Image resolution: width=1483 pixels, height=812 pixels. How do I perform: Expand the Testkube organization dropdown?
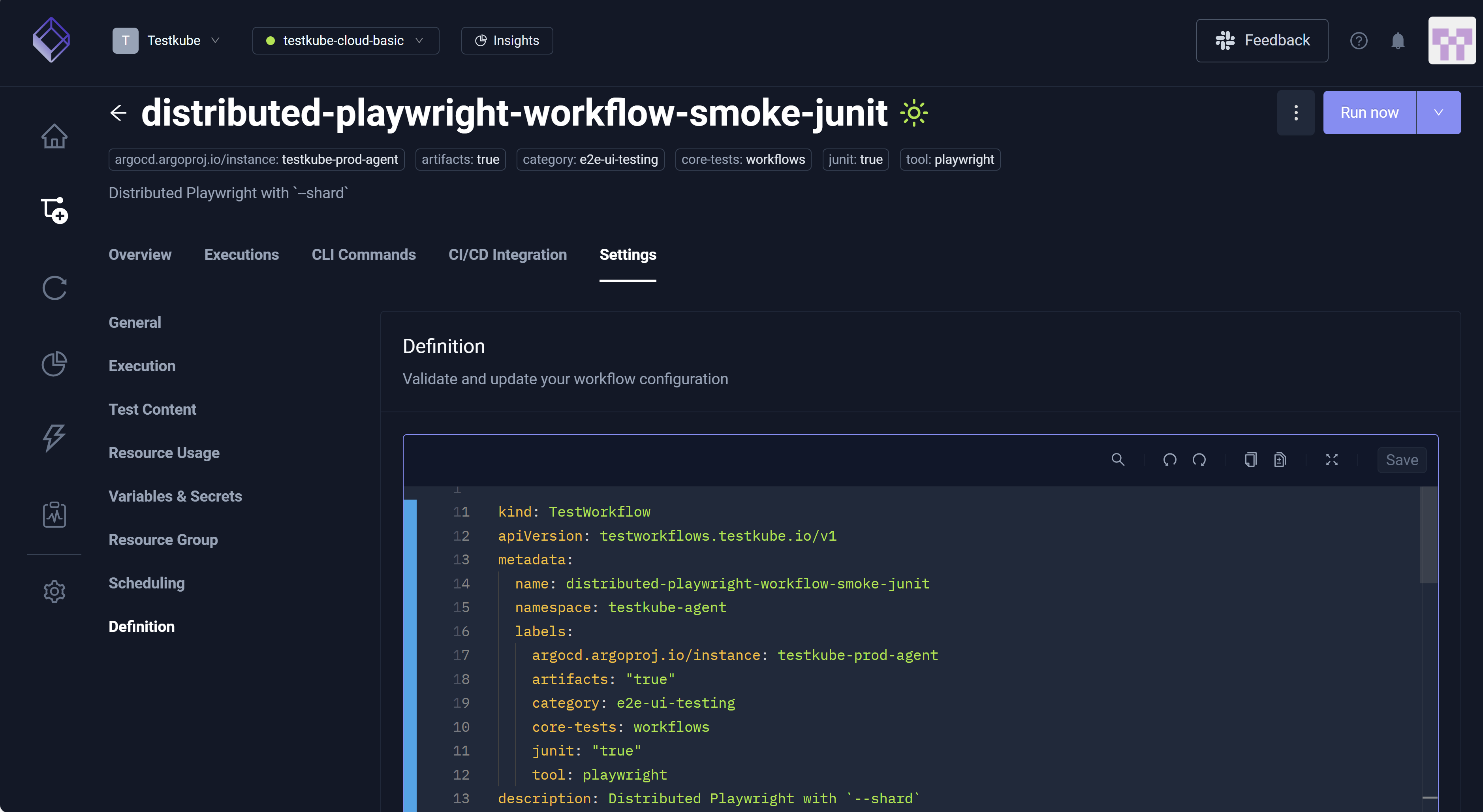(166, 41)
